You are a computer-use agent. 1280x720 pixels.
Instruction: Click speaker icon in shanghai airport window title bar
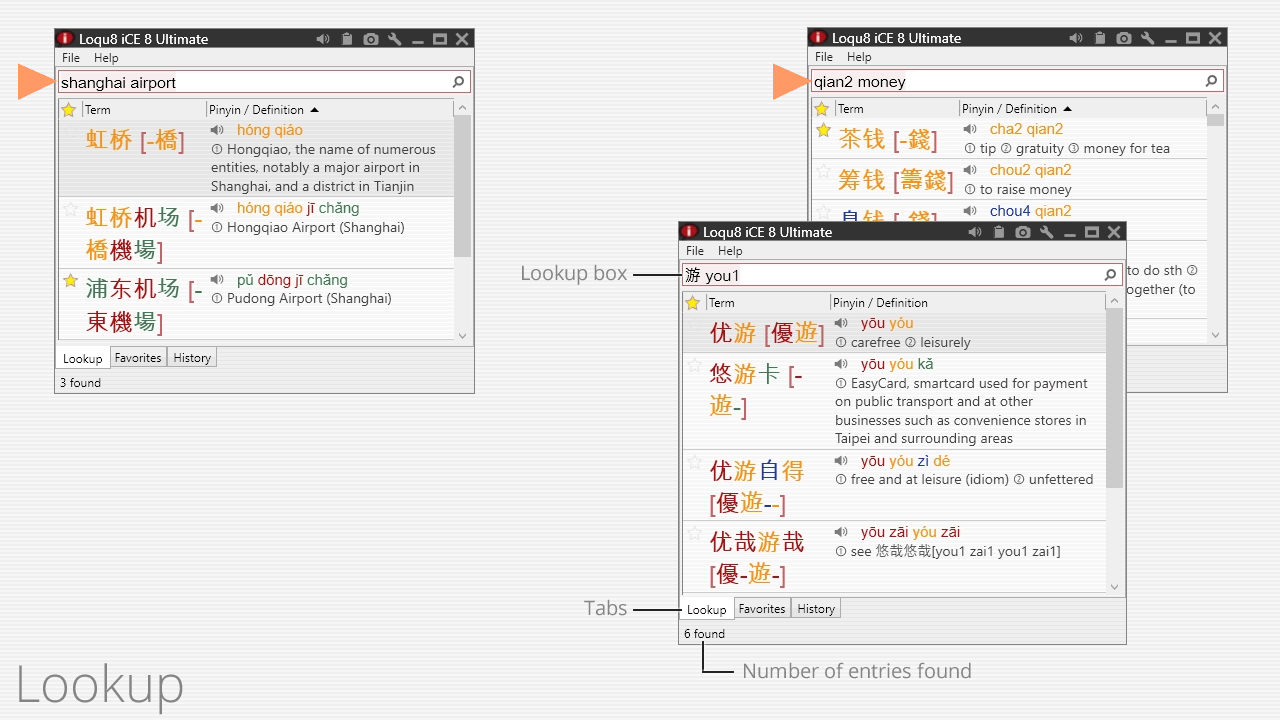323,39
